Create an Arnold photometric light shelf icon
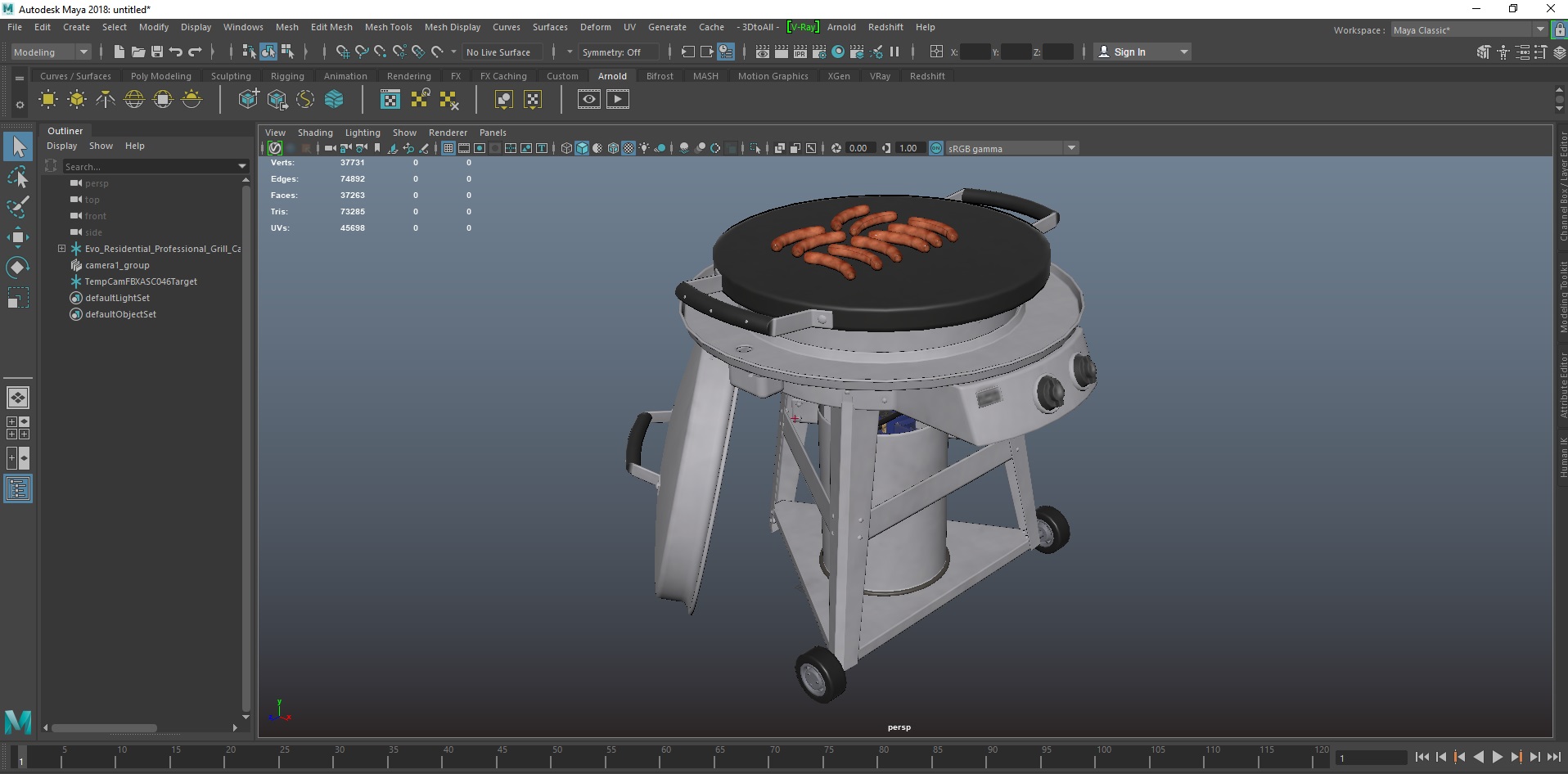Viewport: 1568px width, 774px height. coord(106,100)
